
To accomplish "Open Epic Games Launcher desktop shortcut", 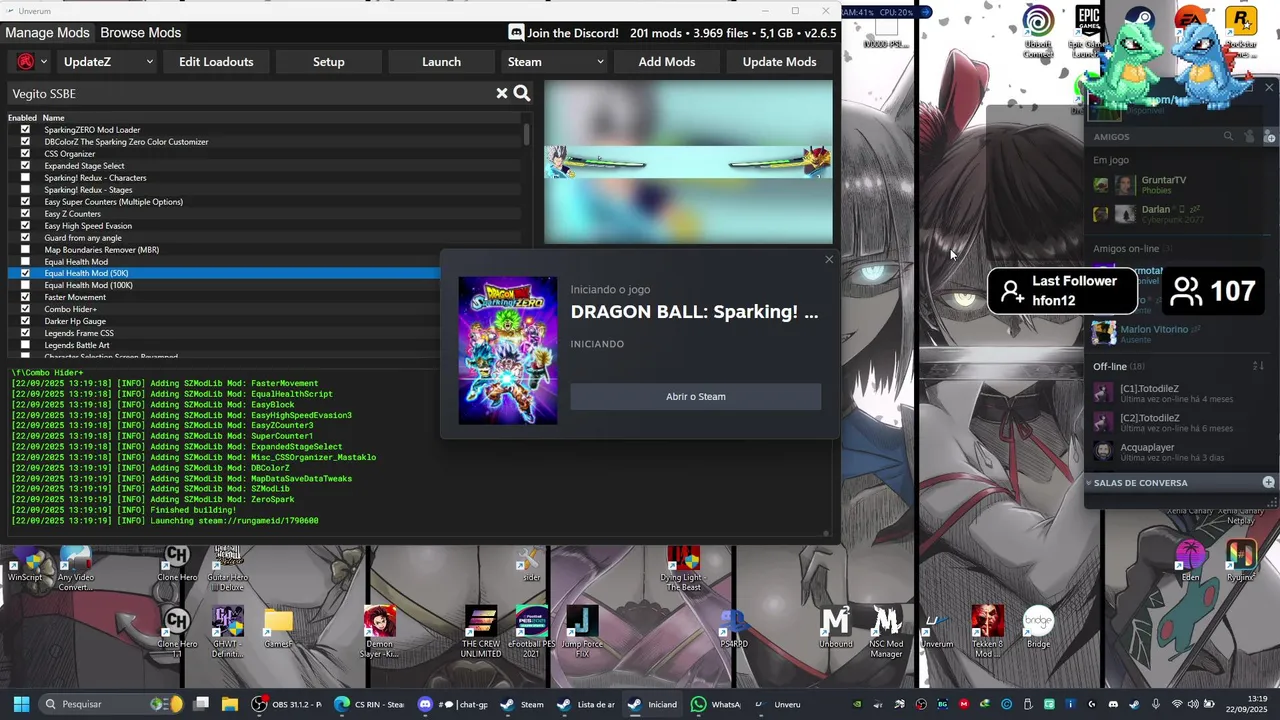I will pos(1088,32).
